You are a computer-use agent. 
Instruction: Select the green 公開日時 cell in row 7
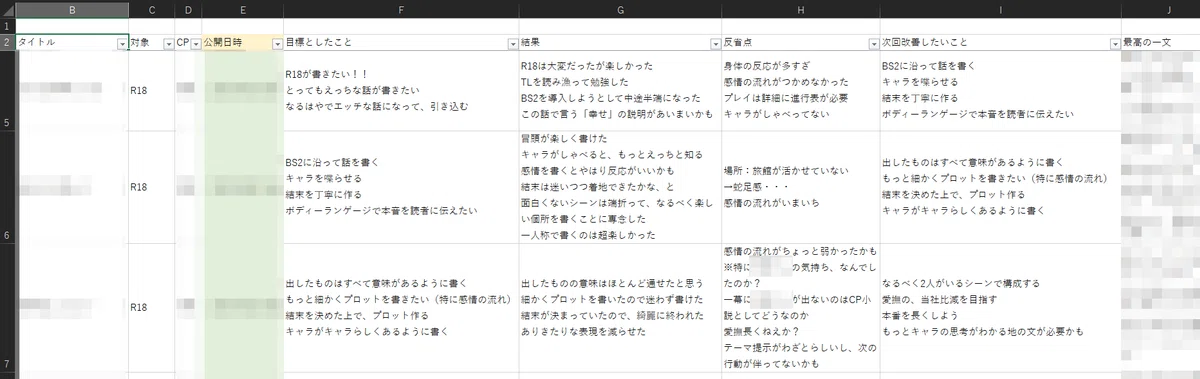(x=242, y=308)
